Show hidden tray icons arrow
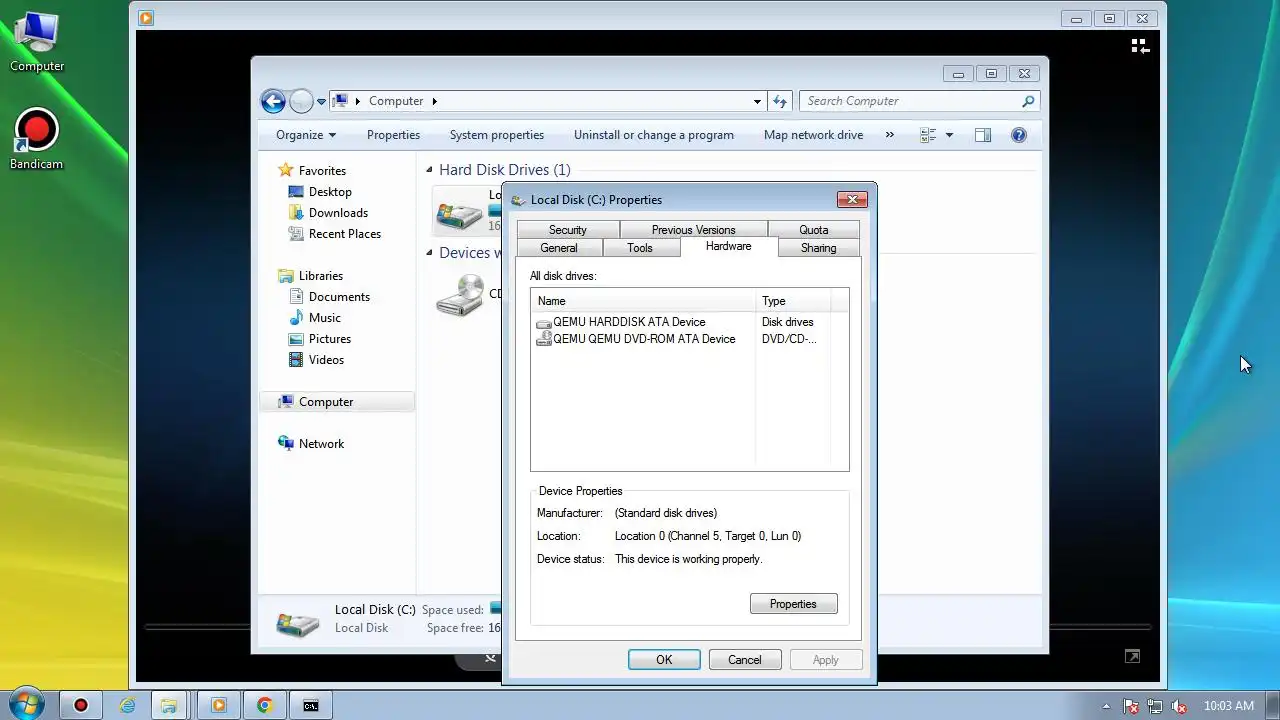This screenshot has height=720, width=1280. 1106,705
